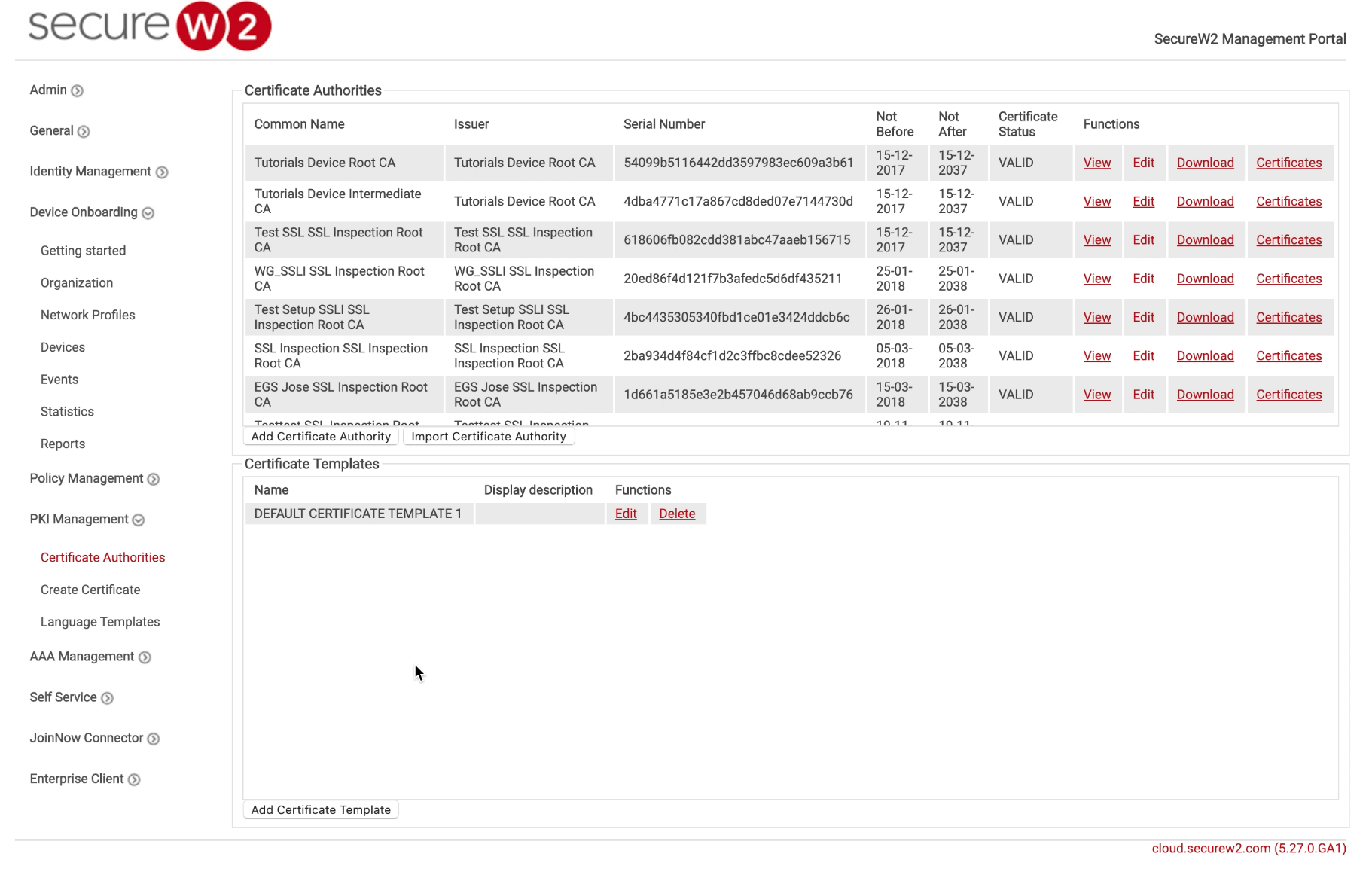Expand the General section arrow icon

[84, 131]
